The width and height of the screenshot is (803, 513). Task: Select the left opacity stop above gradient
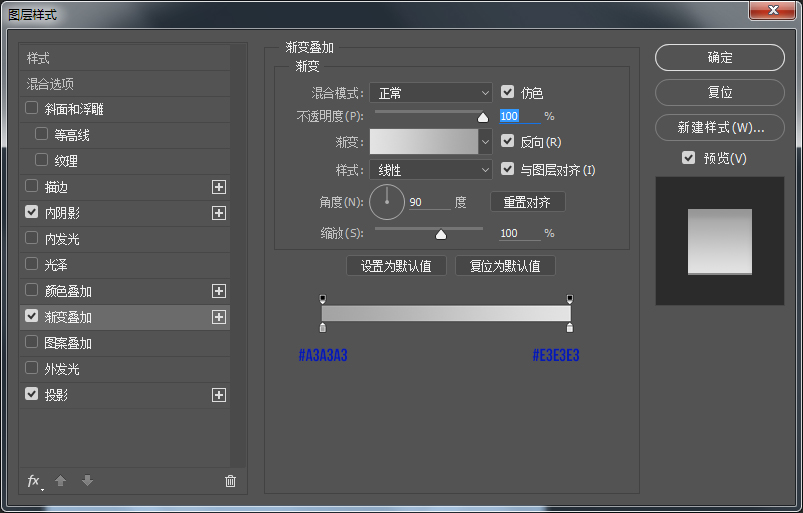tap(323, 299)
